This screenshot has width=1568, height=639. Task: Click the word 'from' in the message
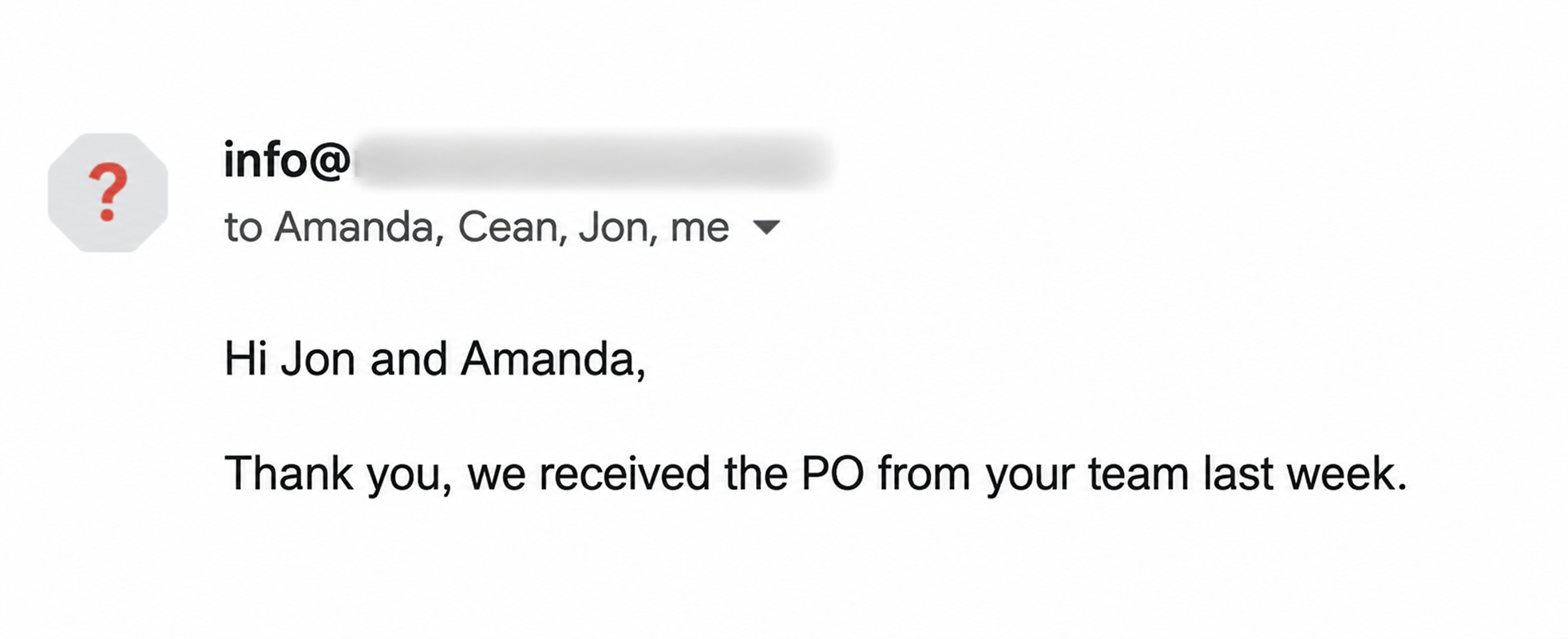point(925,474)
